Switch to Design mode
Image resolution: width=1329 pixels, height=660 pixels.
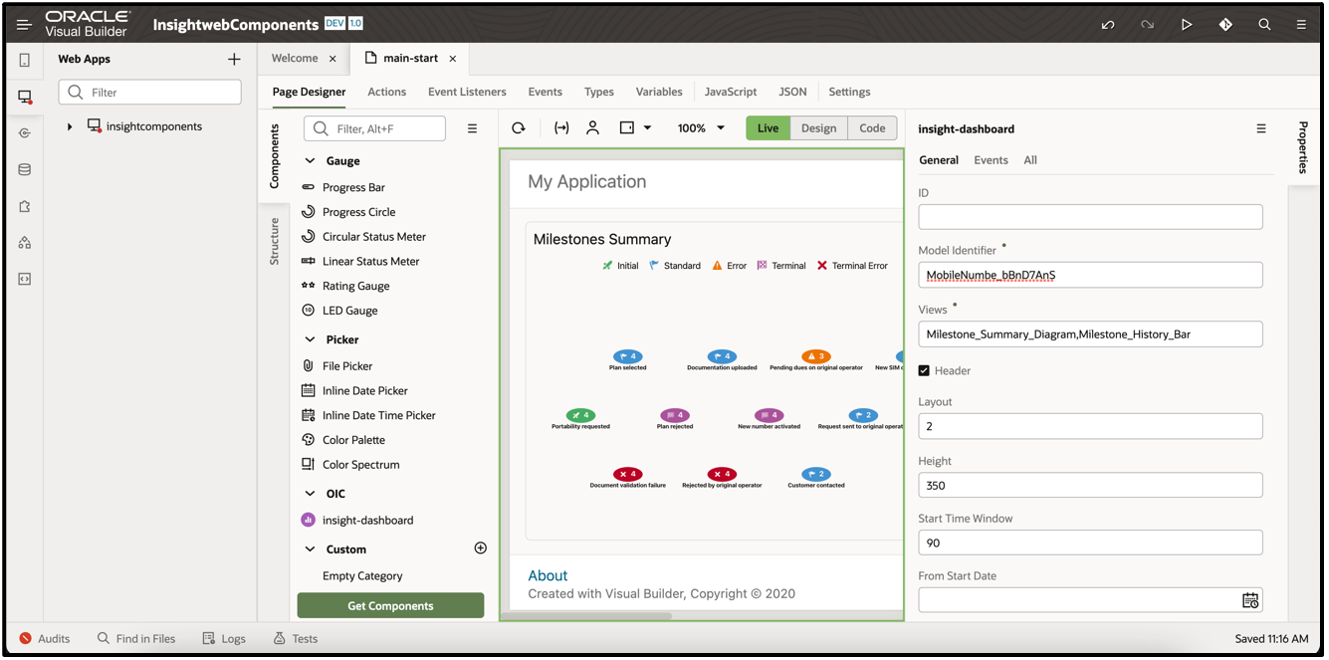819,128
